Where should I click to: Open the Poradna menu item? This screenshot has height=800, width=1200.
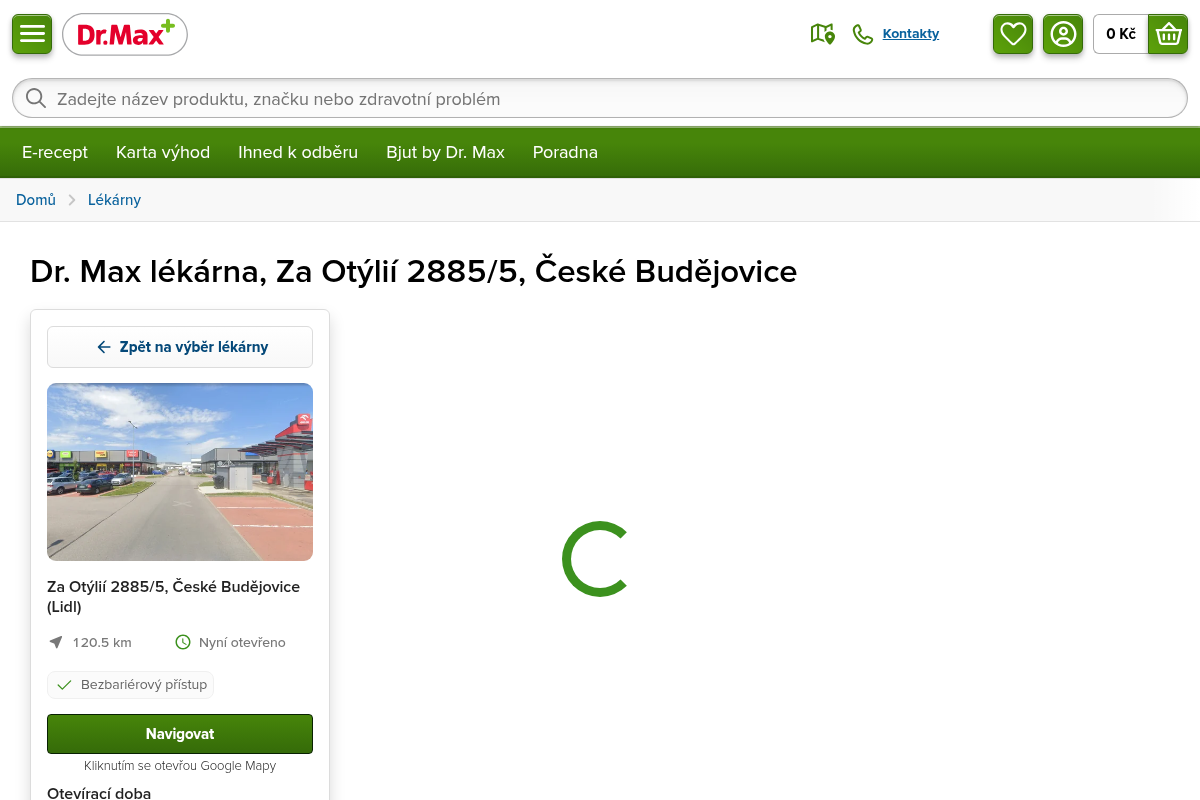(x=565, y=152)
